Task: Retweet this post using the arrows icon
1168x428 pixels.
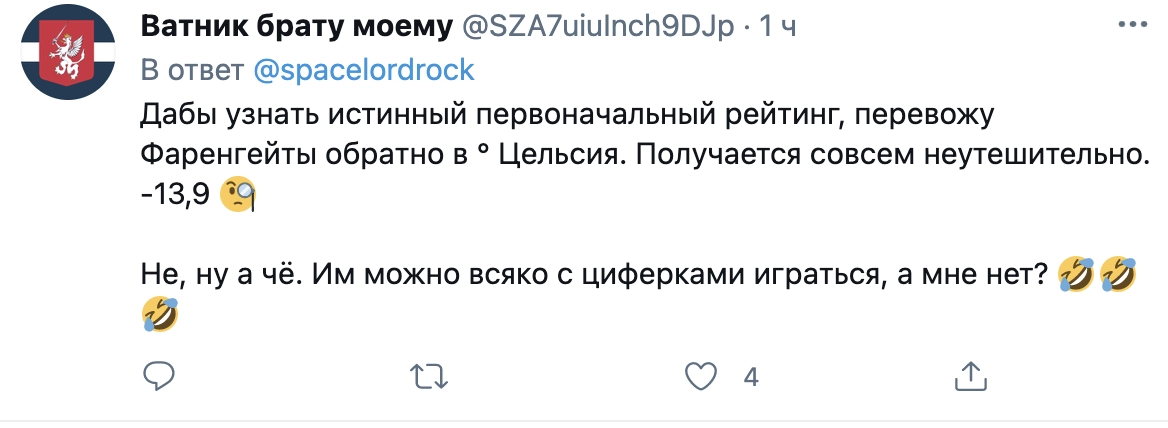Action: coord(429,376)
